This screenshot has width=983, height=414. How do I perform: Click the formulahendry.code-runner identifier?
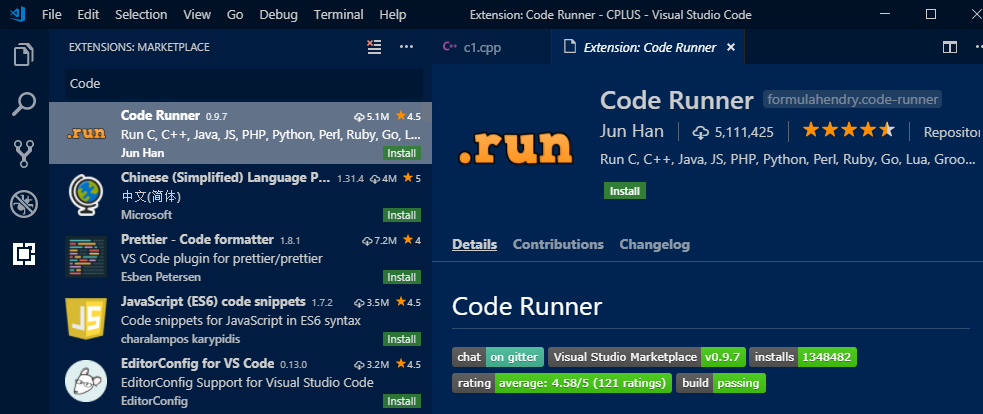tap(853, 99)
